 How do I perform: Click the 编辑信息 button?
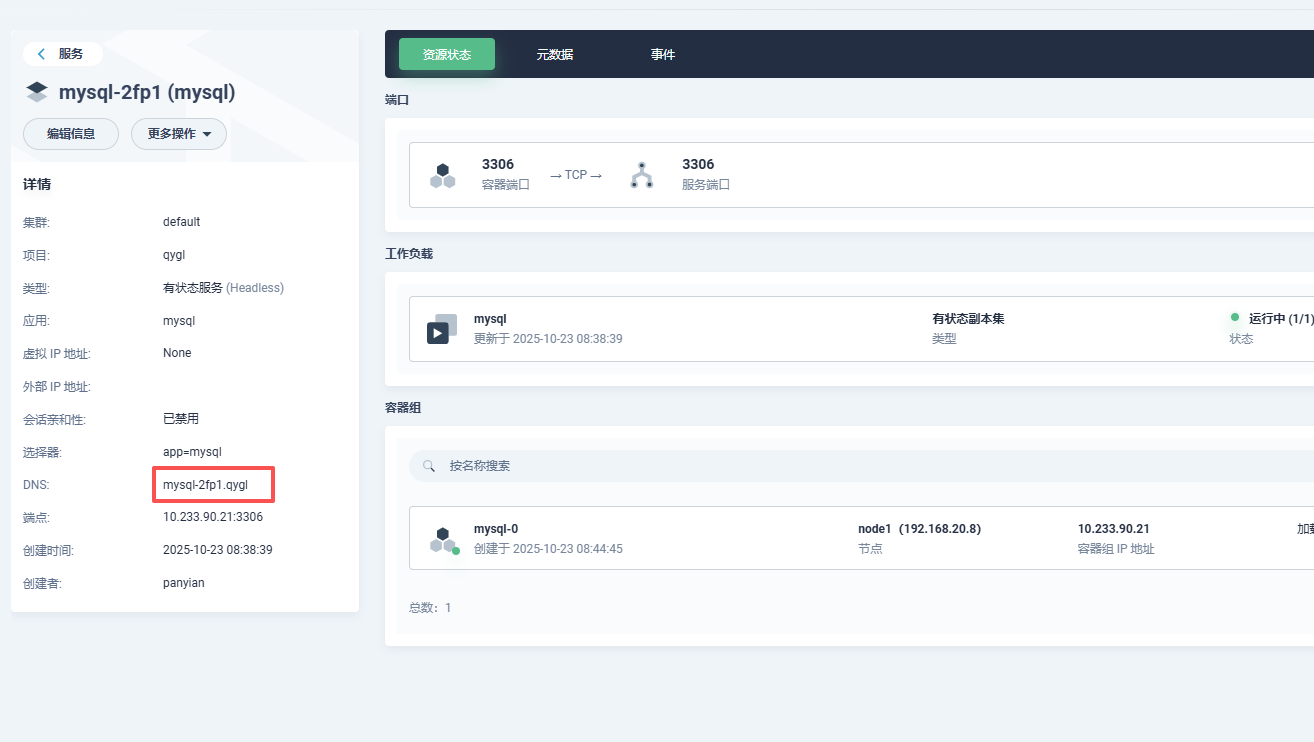coord(71,134)
